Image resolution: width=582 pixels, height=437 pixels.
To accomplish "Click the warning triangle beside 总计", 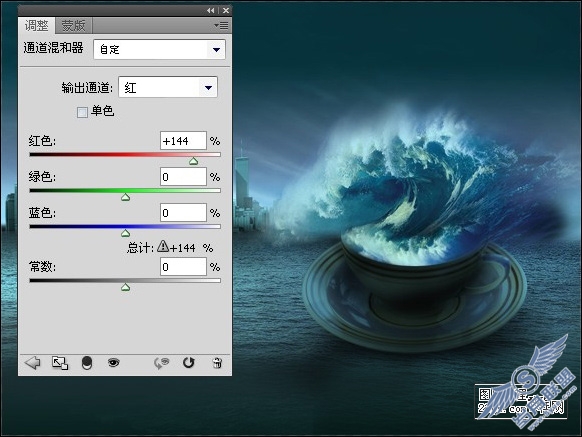I will pos(163,246).
